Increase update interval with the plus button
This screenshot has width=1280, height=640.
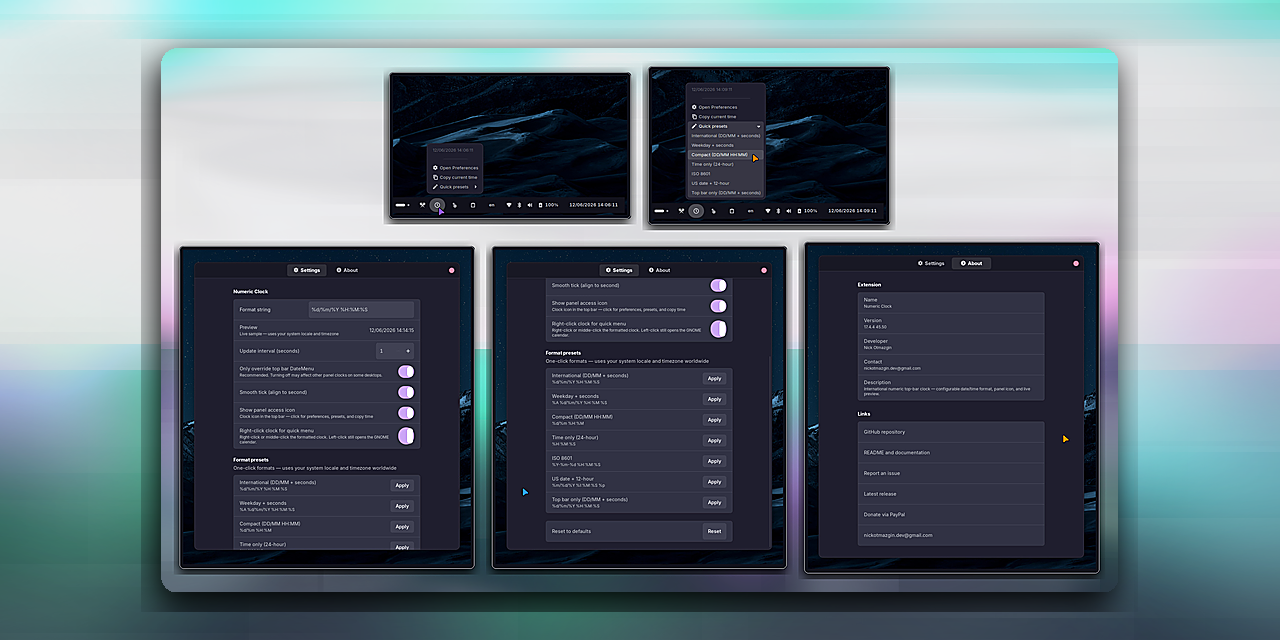pos(407,351)
